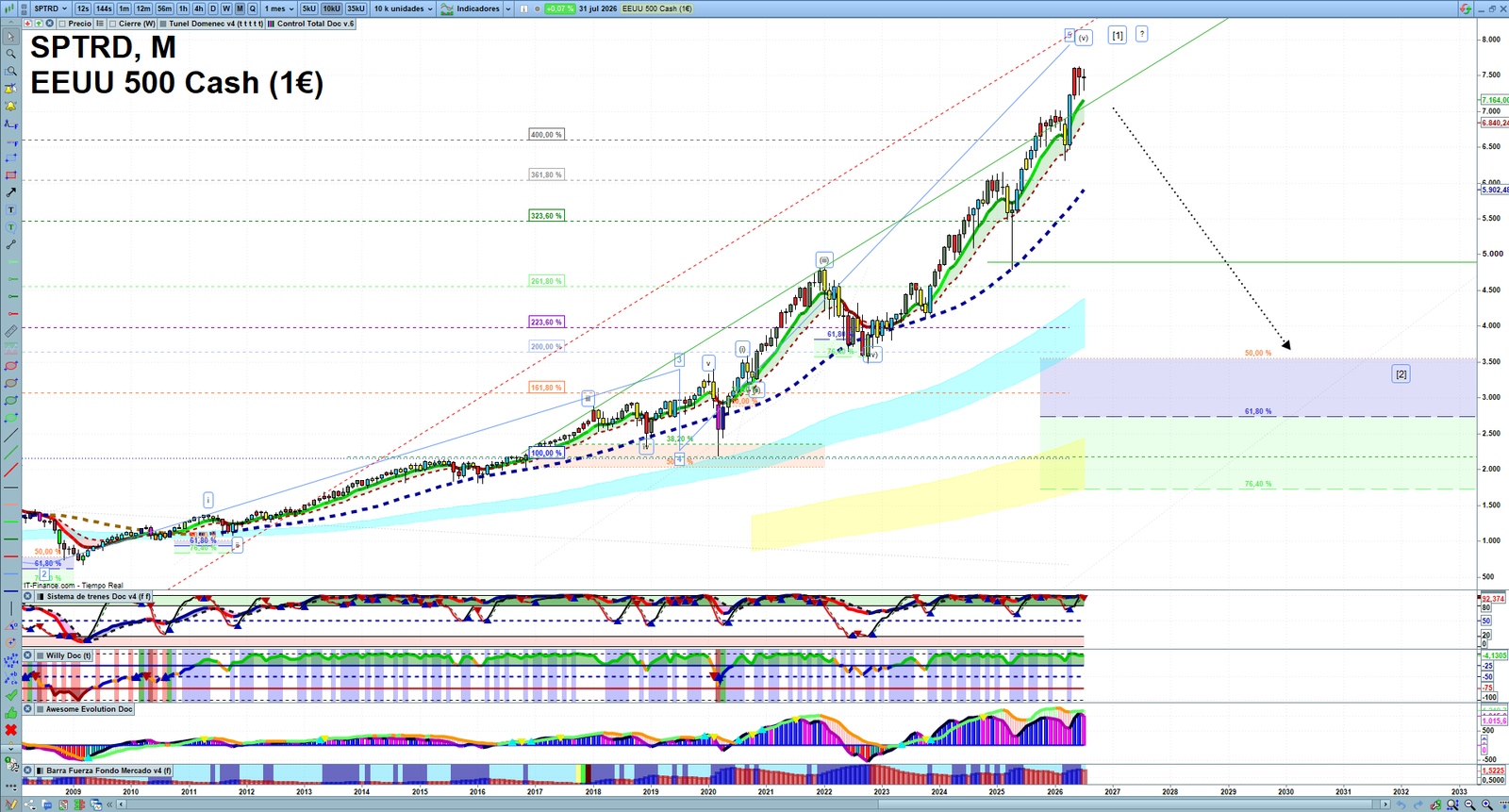The height and width of the screenshot is (812, 1509).
Task: Select the zoom-to-region tool
Action: click(11, 71)
